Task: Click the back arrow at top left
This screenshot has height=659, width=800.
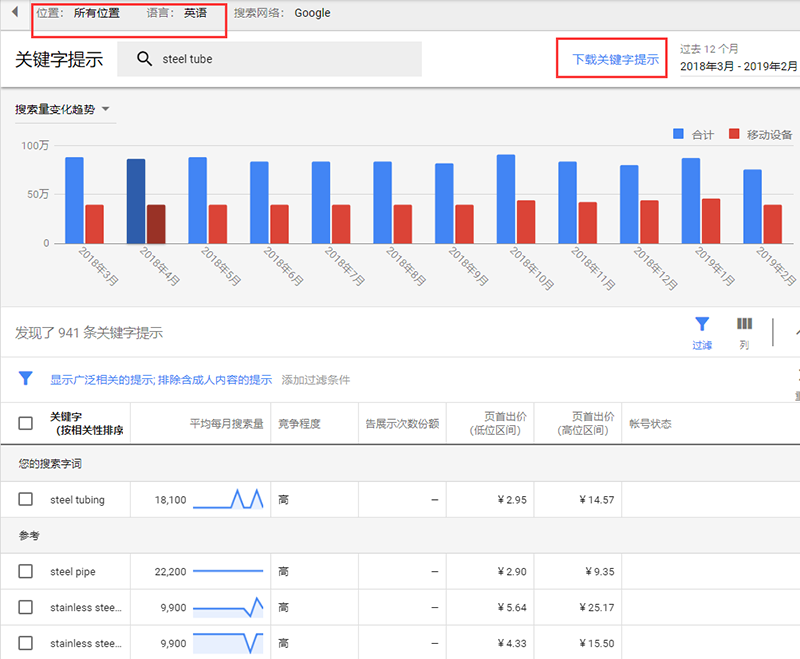Action: (15, 13)
